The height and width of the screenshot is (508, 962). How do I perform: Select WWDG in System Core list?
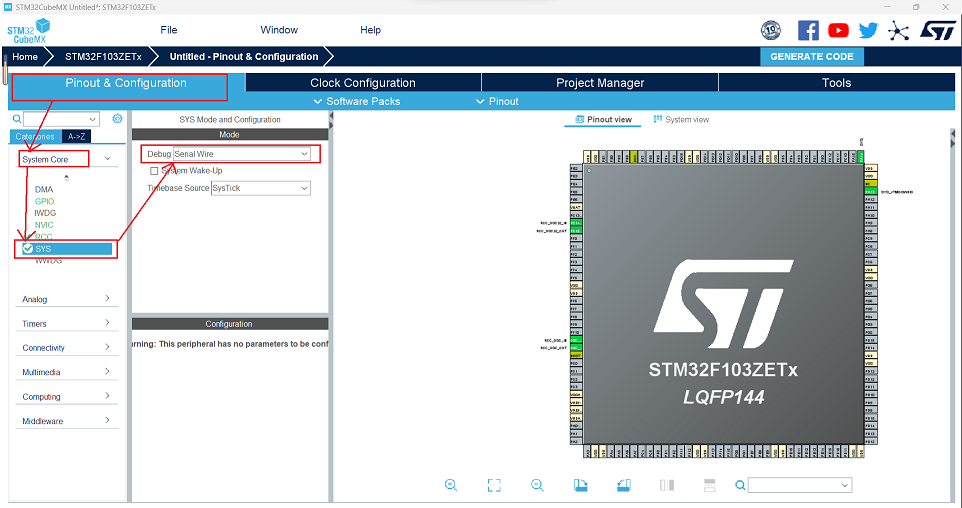(x=48, y=261)
